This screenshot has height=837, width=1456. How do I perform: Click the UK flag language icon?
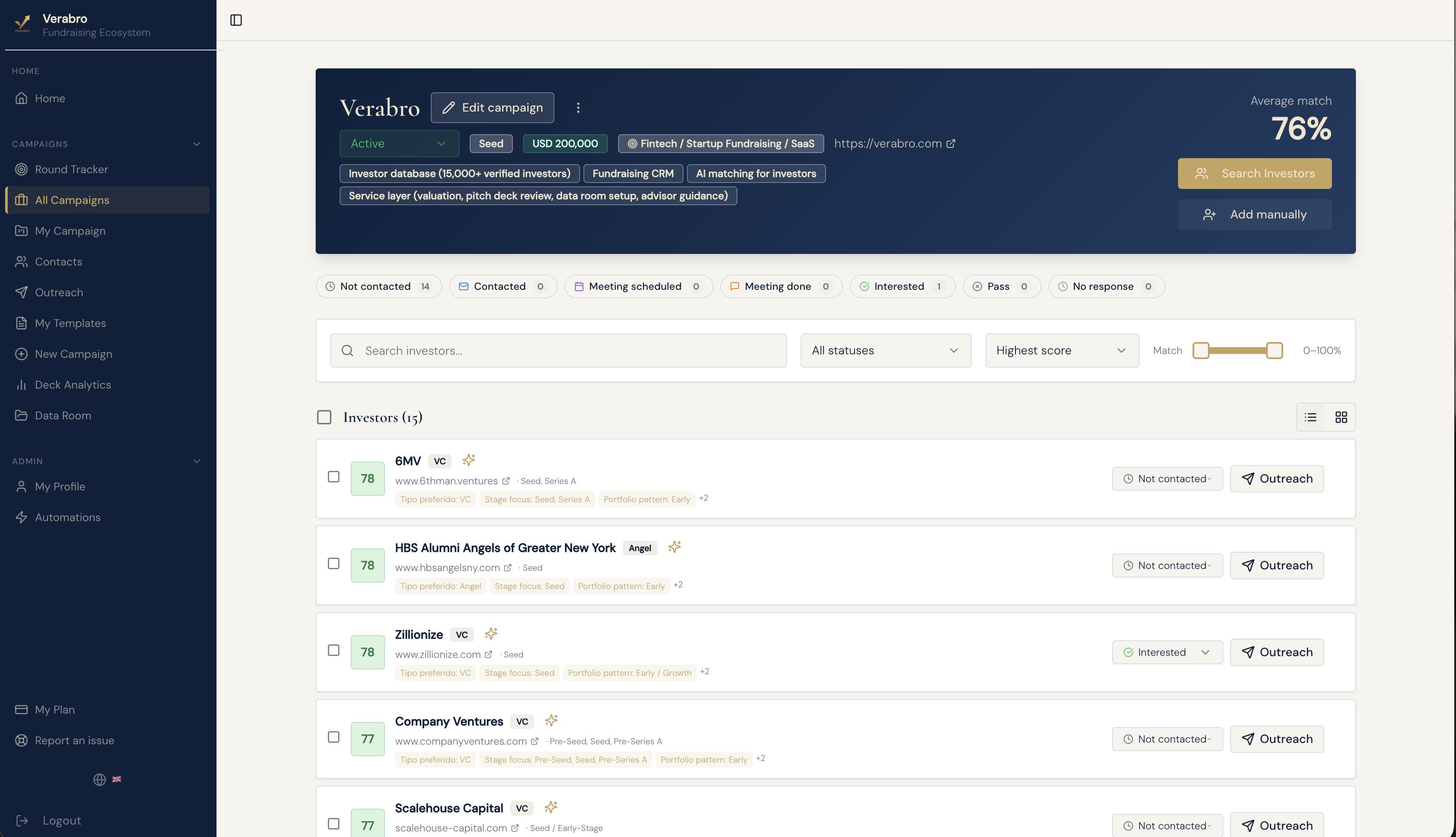[x=117, y=780]
